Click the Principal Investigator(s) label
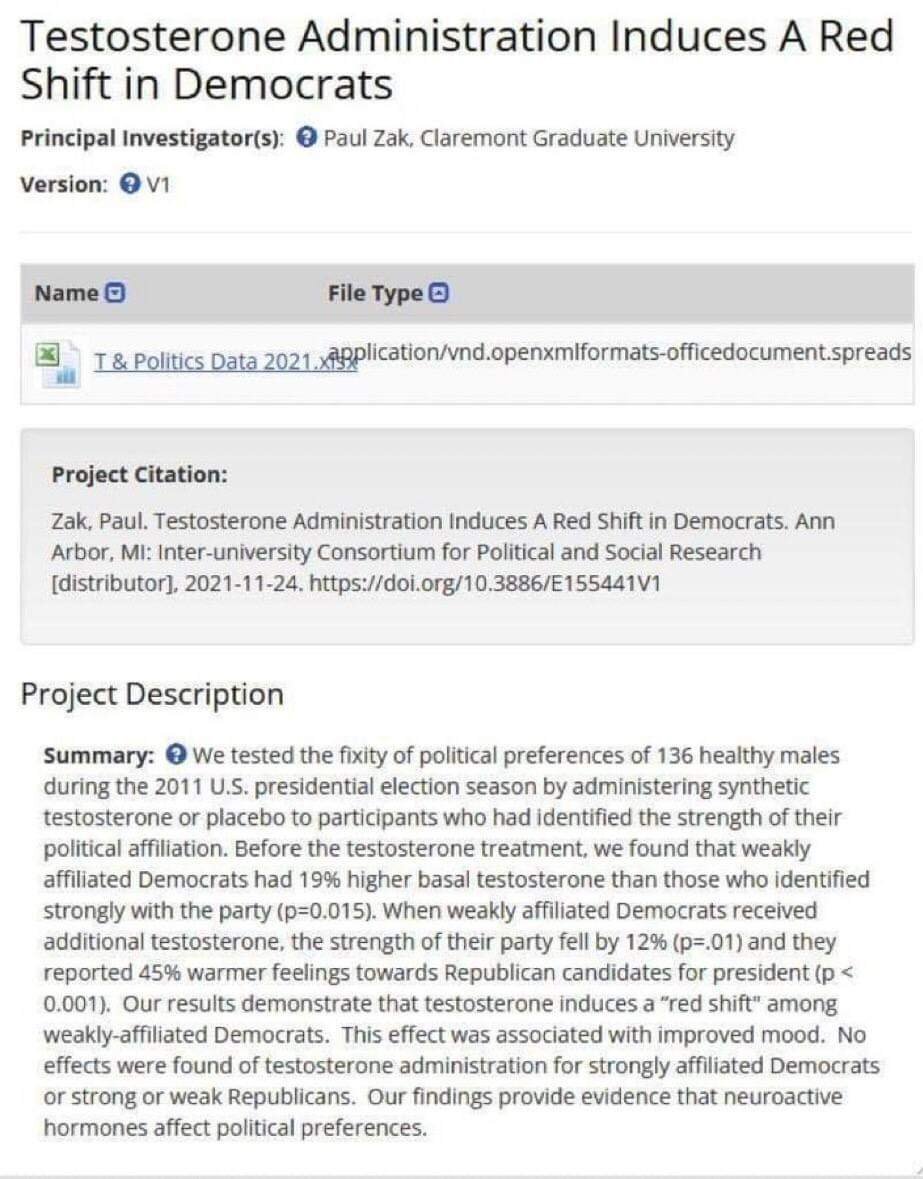923x1179 pixels. [152, 139]
